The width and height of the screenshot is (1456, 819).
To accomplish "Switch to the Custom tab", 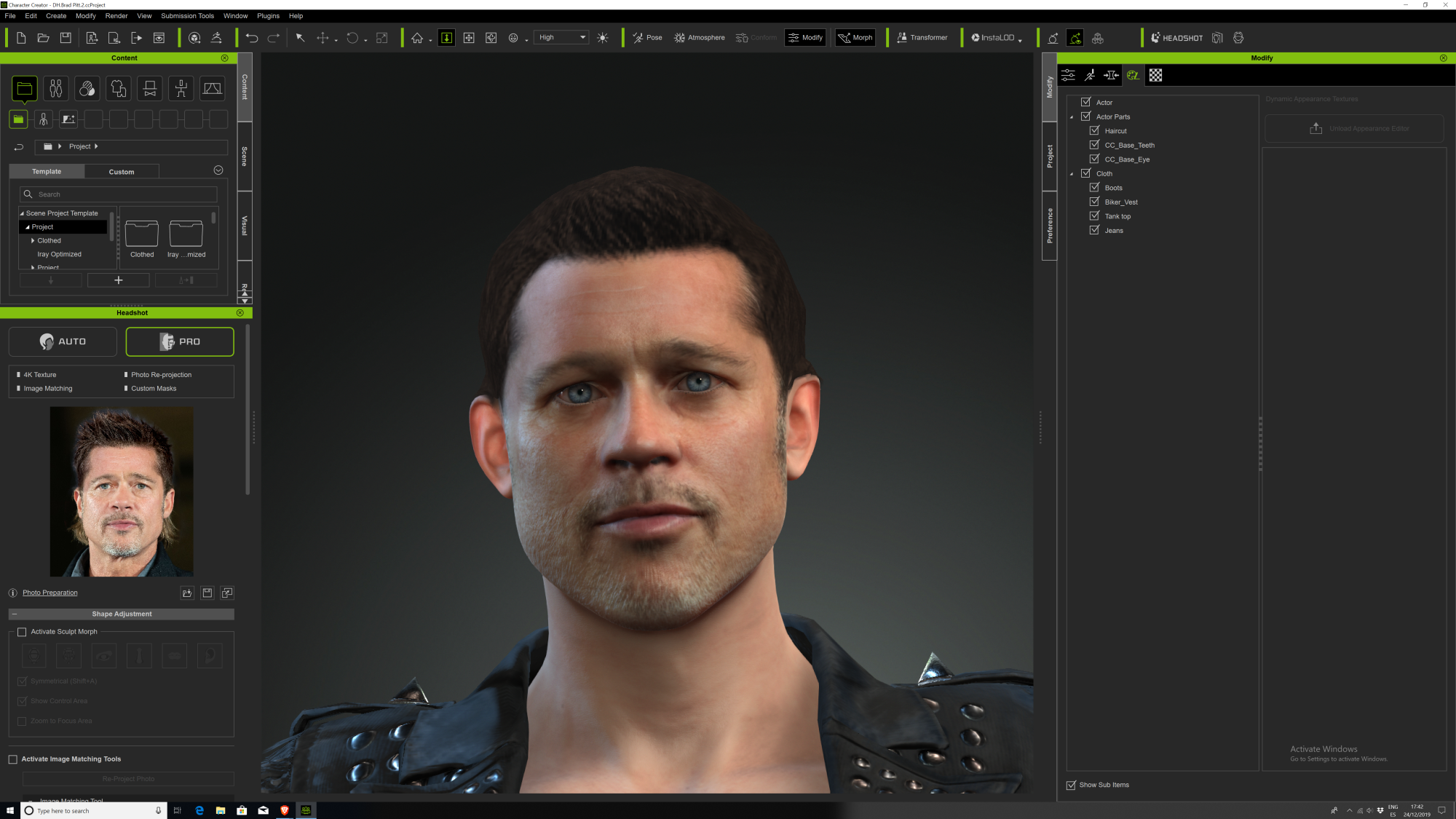I will coord(122,172).
